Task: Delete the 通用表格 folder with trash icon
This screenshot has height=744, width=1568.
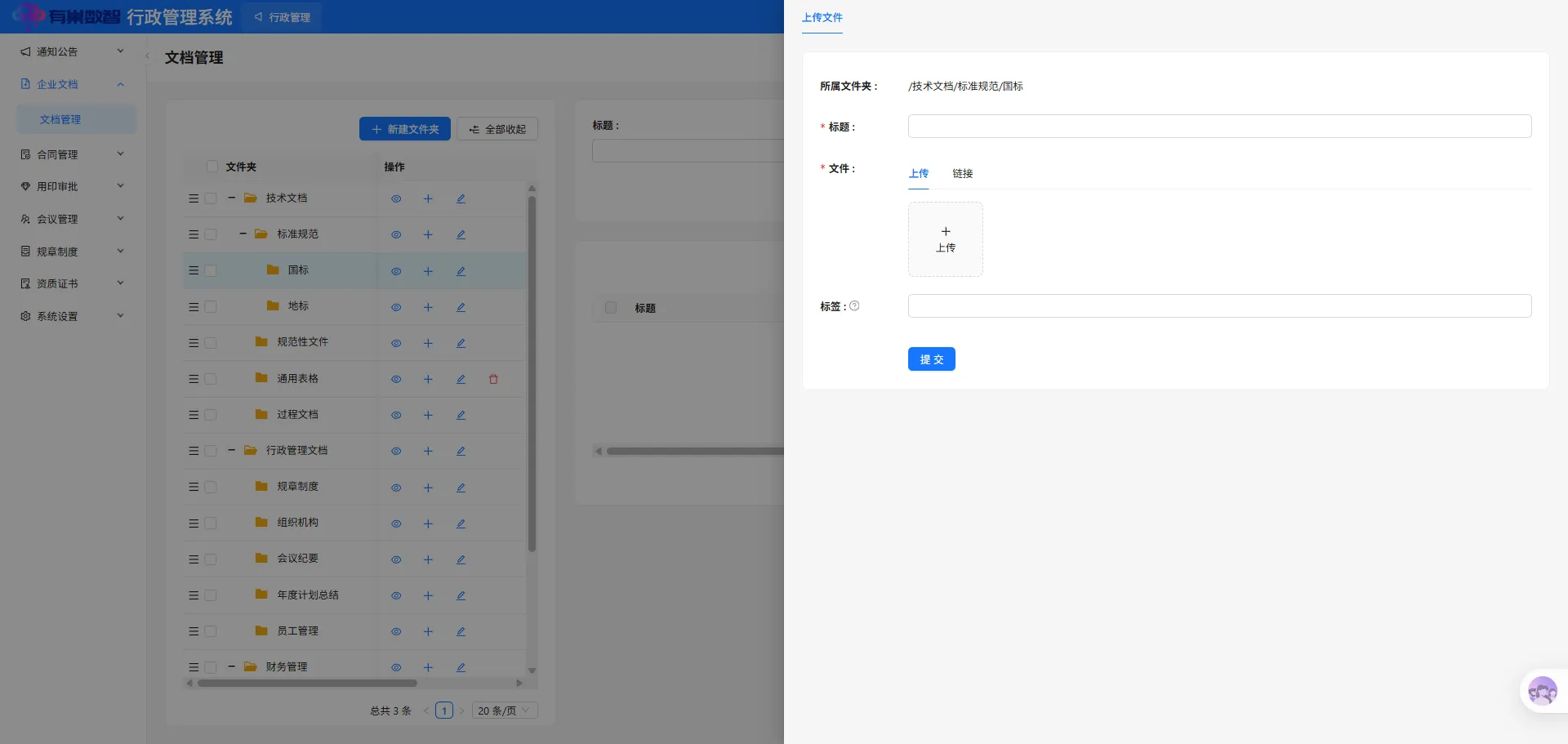Action: pyautogui.click(x=493, y=379)
